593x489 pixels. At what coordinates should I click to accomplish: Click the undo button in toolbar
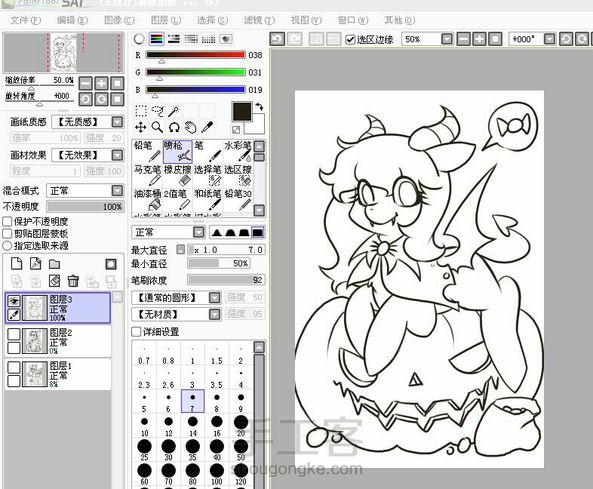point(277,39)
